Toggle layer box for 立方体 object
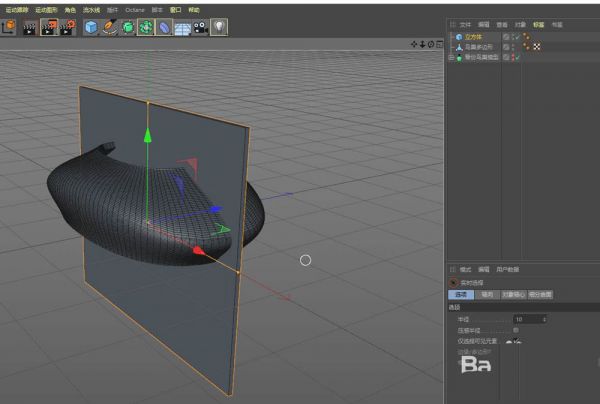Image resolution: width=600 pixels, height=404 pixels. tap(506, 37)
